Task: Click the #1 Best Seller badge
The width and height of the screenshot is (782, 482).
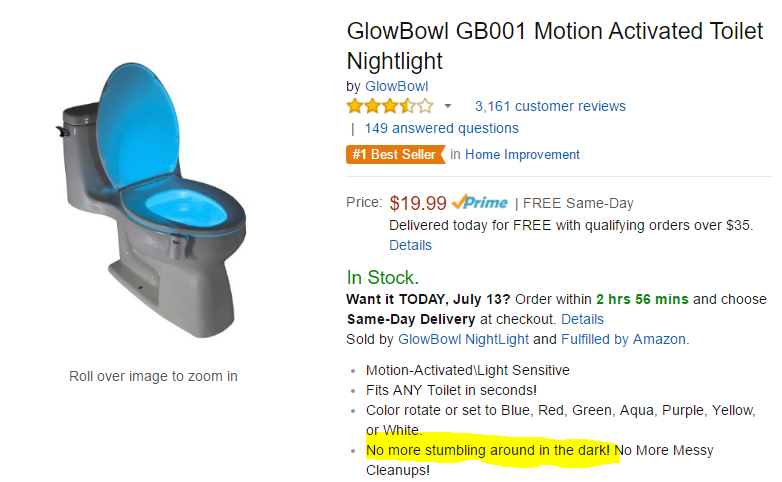Action: (x=395, y=154)
